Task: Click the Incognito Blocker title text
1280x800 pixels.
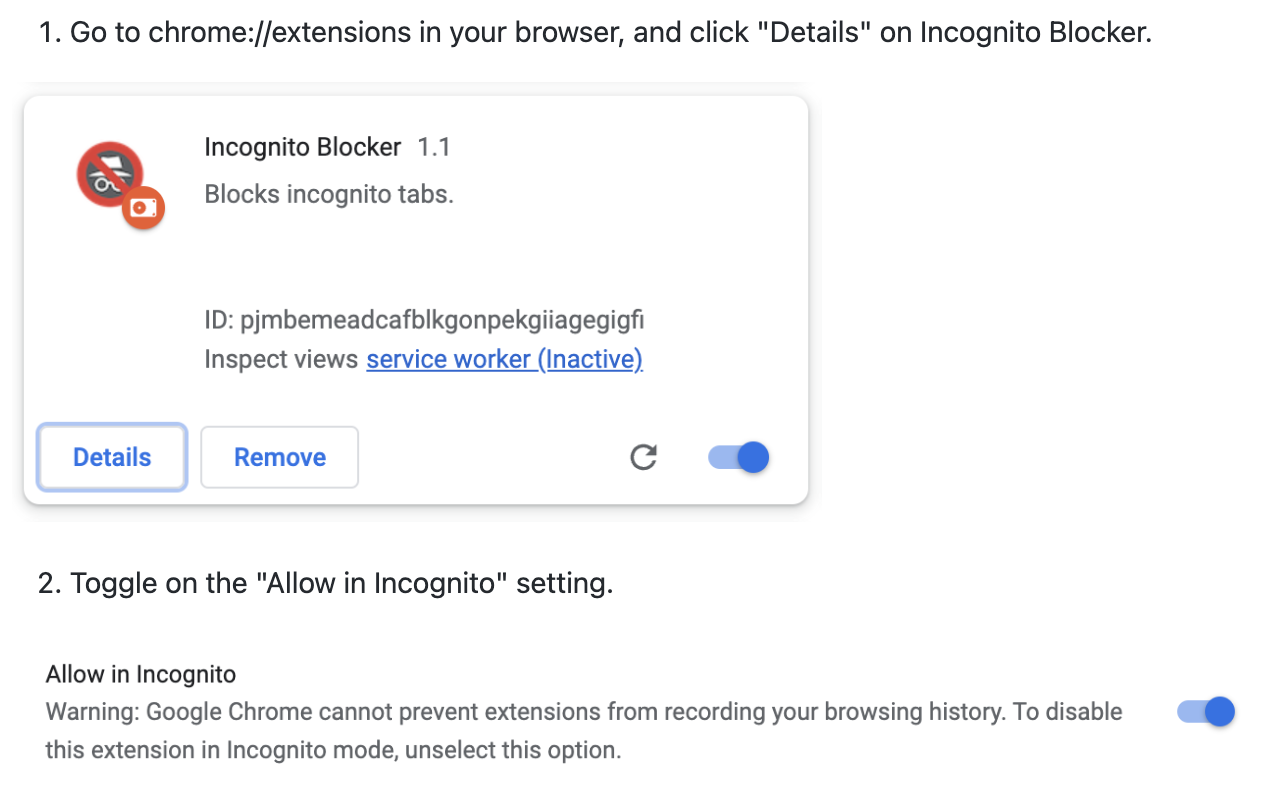Action: click(302, 147)
